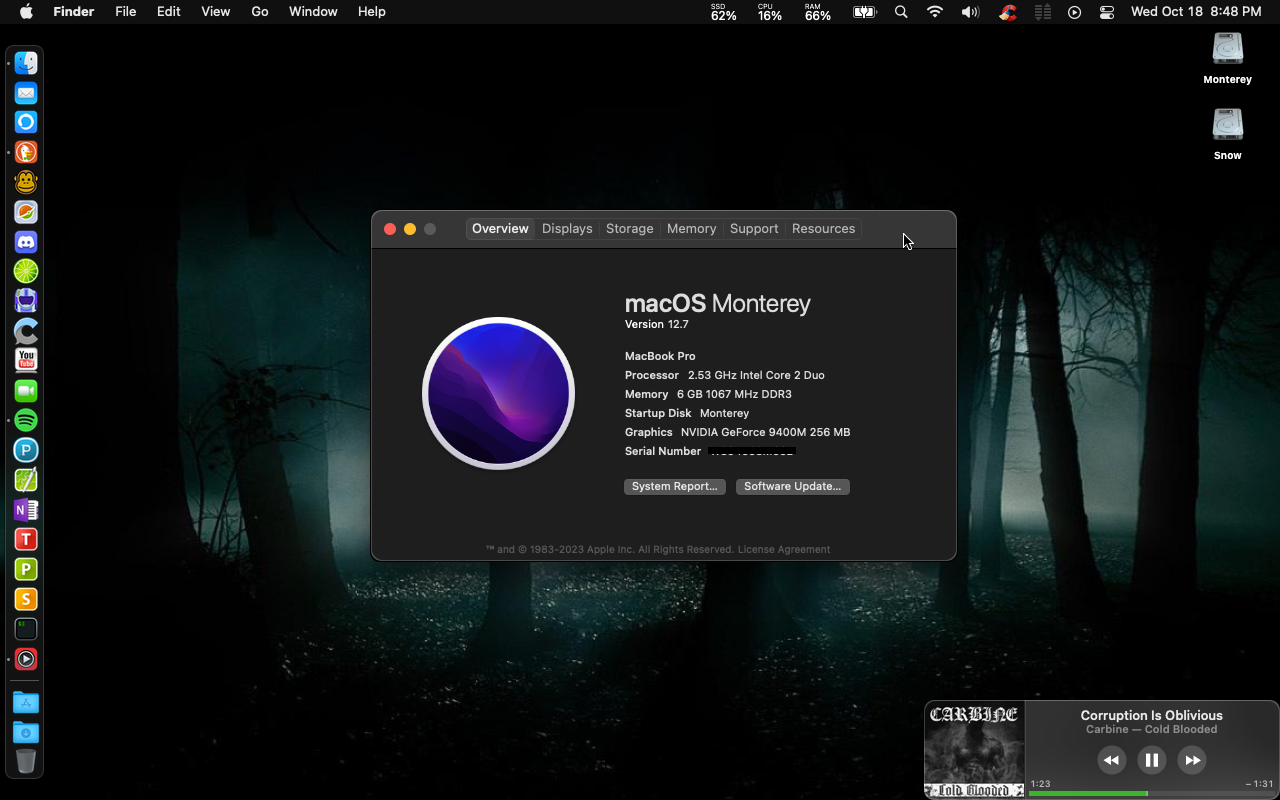1280x800 pixels.
Task: Open the volume menu bar icon
Action: coord(970,12)
